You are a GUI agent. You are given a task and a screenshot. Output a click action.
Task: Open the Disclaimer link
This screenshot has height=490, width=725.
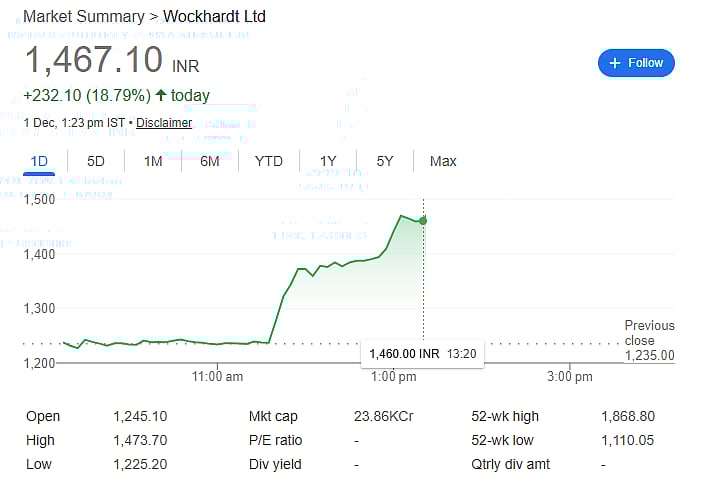(x=164, y=123)
